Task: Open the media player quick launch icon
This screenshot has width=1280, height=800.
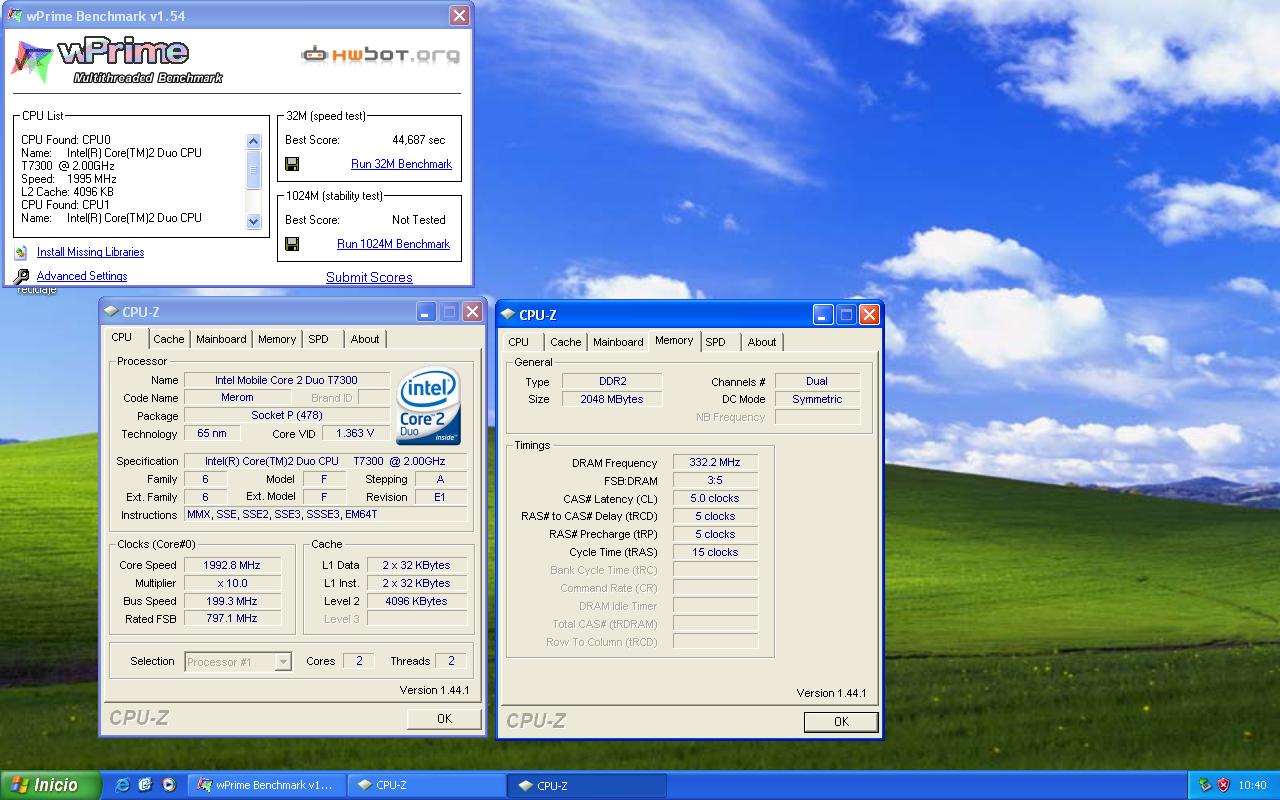Action: (x=169, y=785)
